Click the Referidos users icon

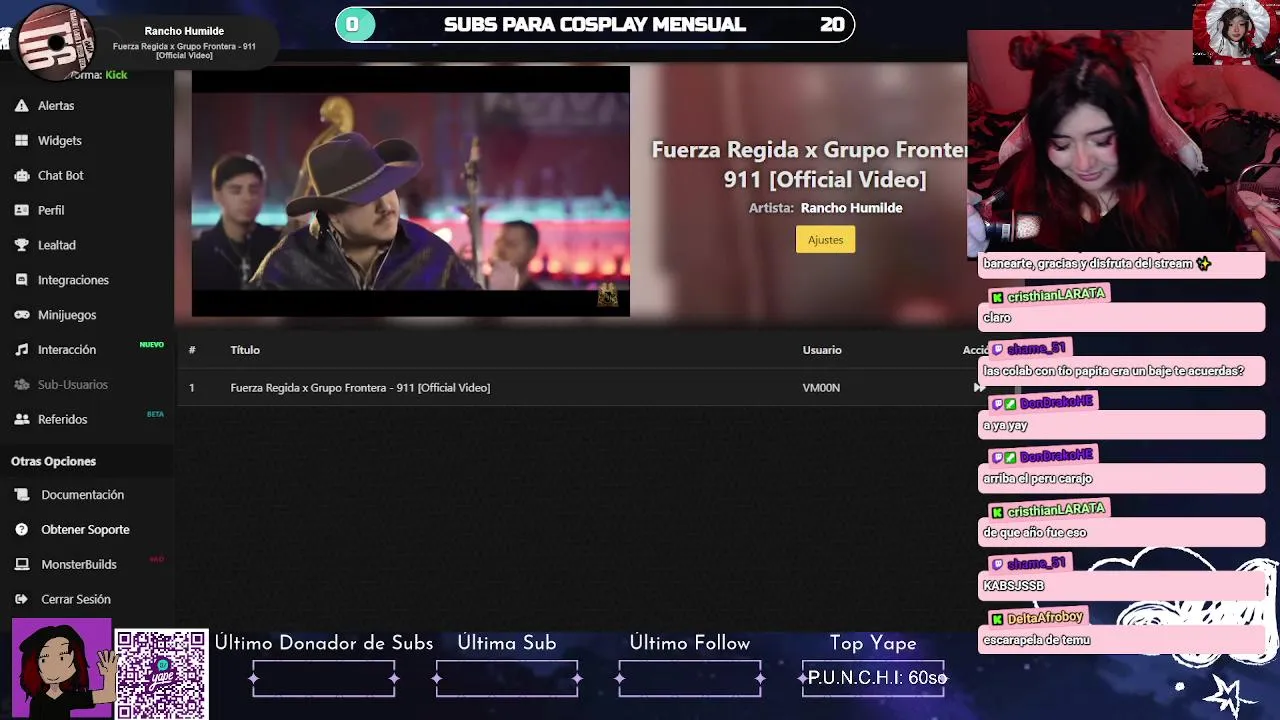[x=22, y=420]
